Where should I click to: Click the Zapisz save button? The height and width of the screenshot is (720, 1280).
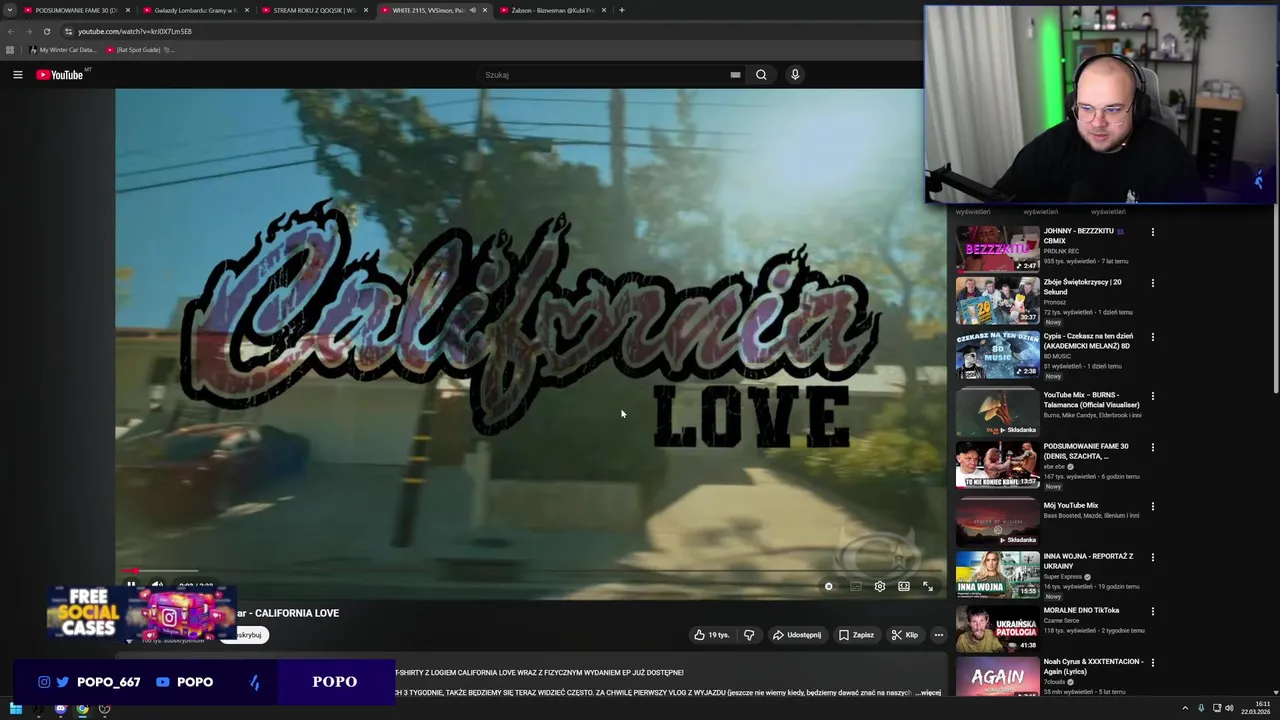[x=856, y=635]
